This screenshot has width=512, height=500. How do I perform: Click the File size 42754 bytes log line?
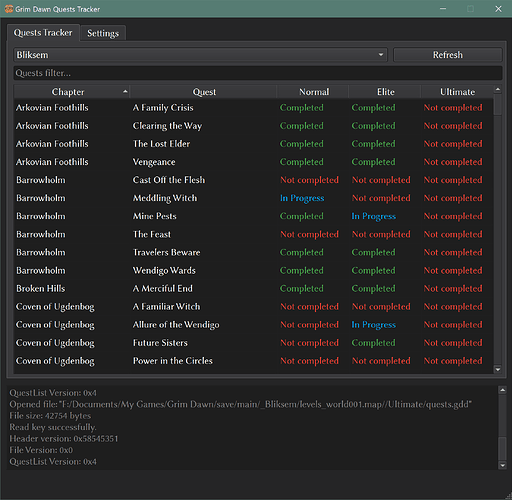50,416
